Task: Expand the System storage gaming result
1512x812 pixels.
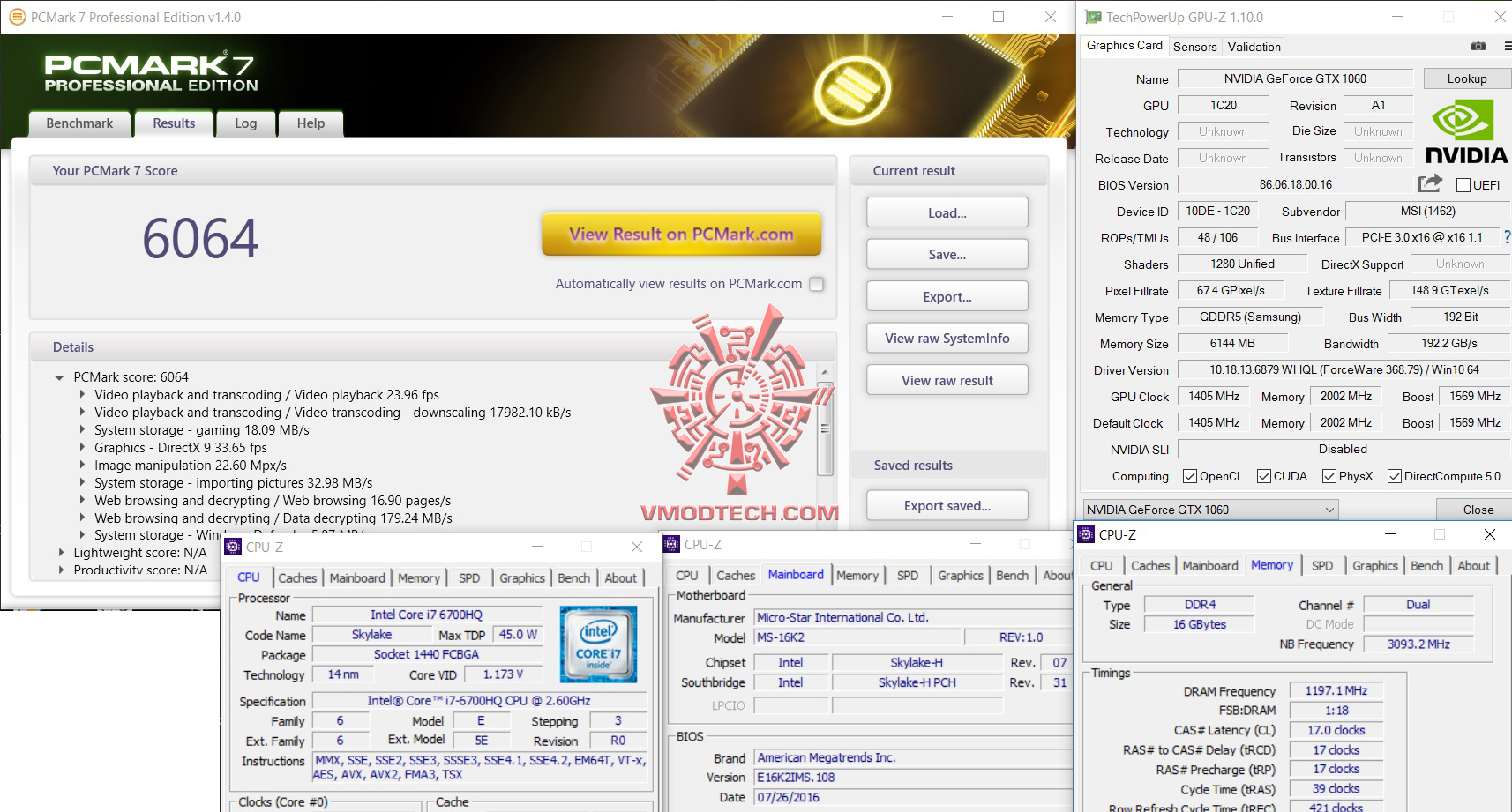Action: click(84, 430)
